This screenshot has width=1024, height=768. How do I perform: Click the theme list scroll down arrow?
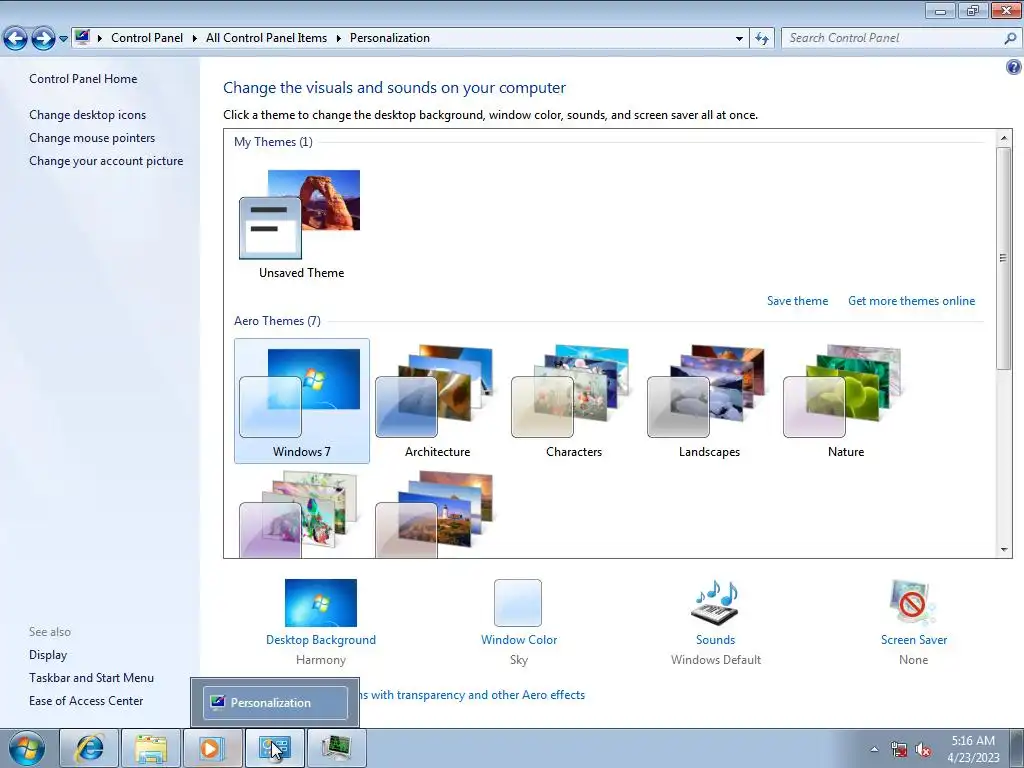tap(1004, 550)
